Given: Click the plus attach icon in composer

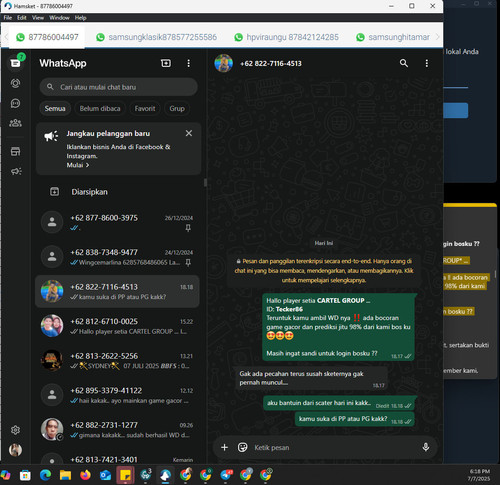Looking at the screenshot, I should pos(224,447).
